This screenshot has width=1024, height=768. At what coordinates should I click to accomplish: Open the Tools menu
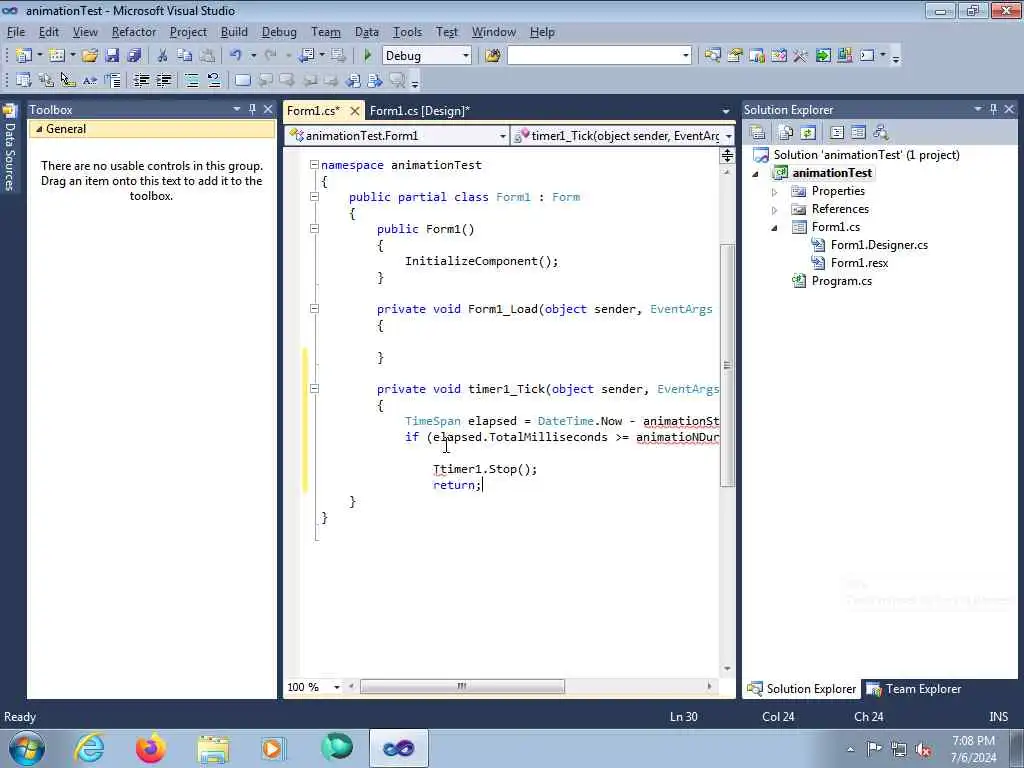[407, 32]
